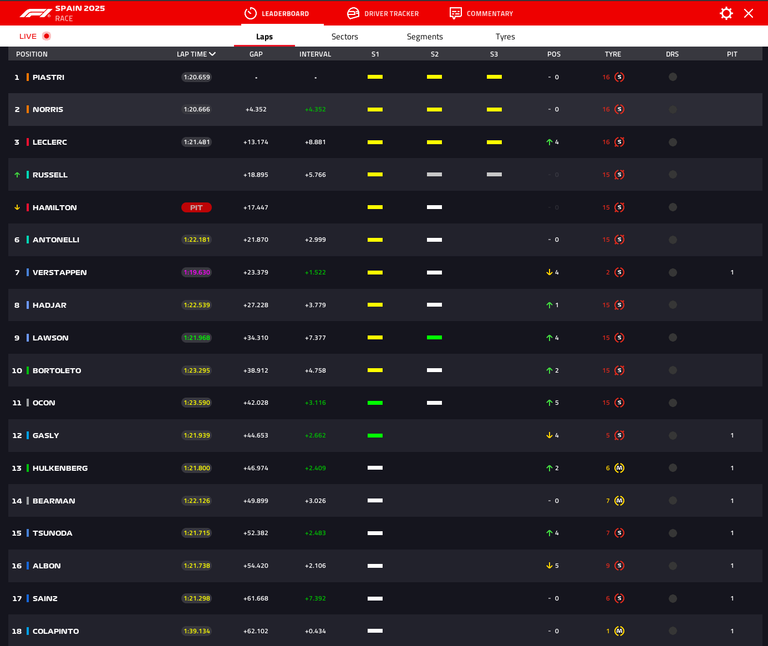Click Piastri's soft tyre icon

coord(619,77)
